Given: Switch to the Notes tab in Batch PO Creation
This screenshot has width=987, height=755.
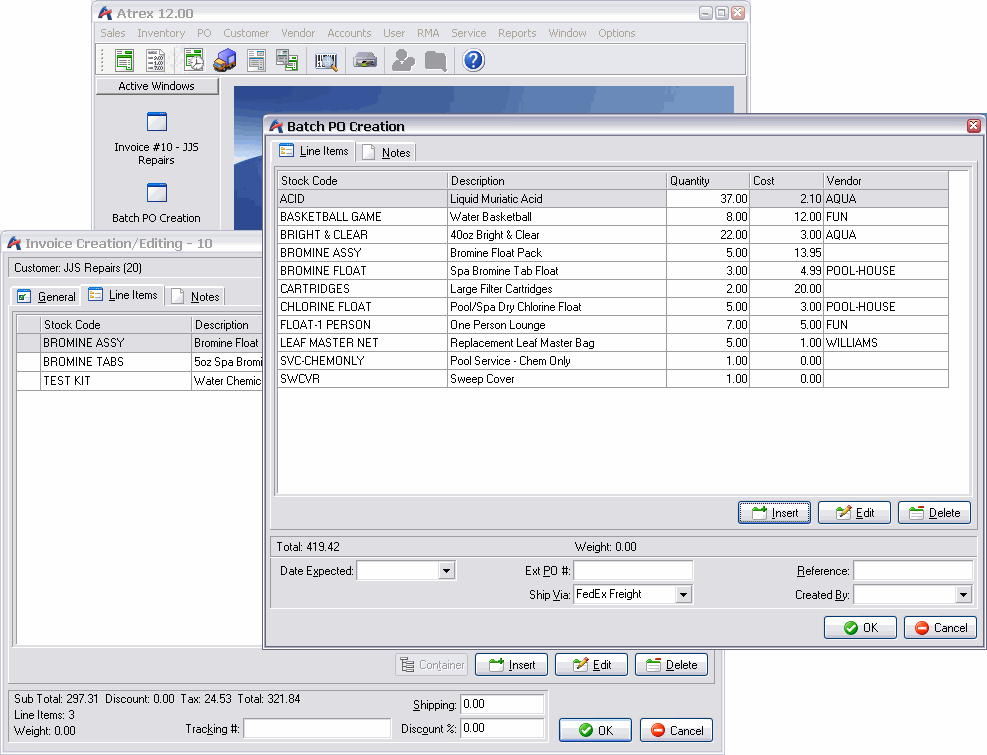Looking at the screenshot, I should 387,152.
